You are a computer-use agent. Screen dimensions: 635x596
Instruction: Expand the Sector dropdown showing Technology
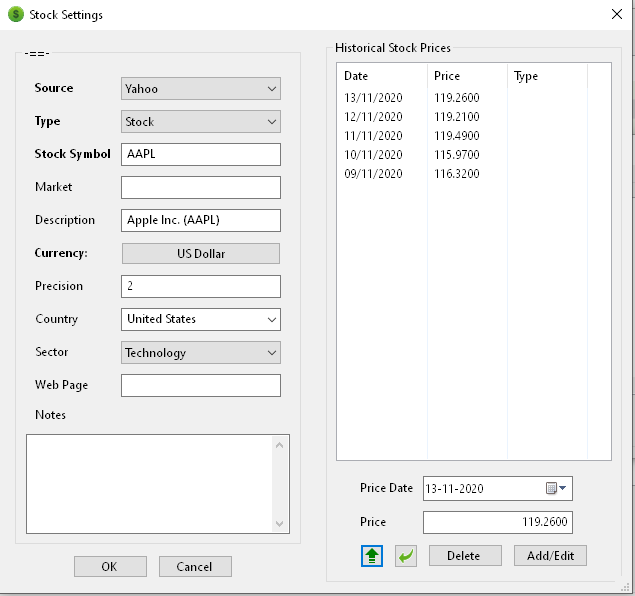pos(201,352)
